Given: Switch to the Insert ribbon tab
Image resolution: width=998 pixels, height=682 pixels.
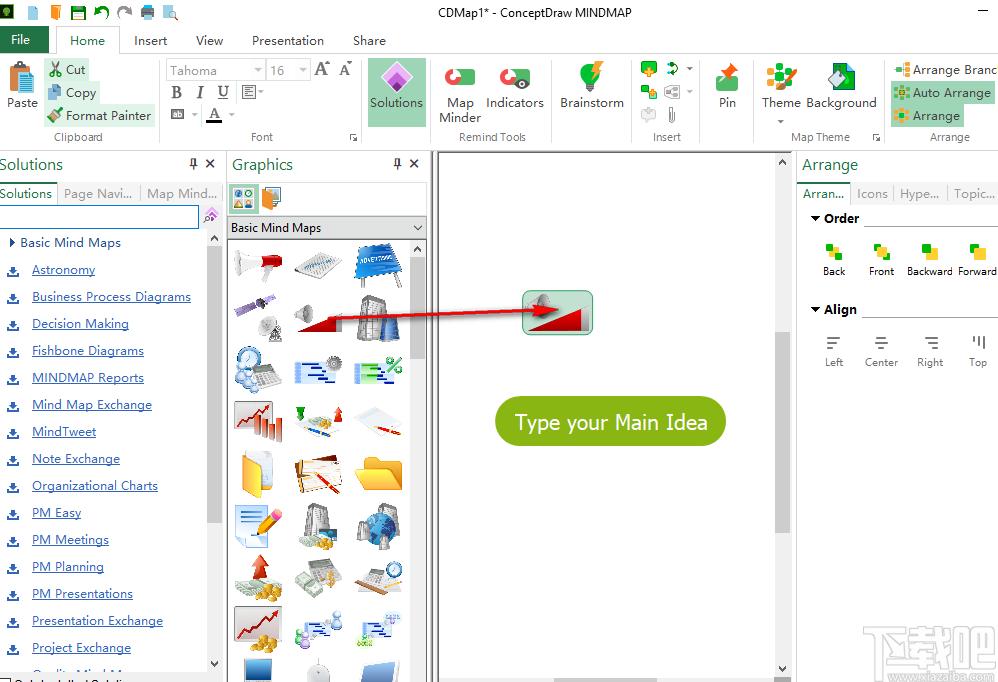Looking at the screenshot, I should 150,41.
